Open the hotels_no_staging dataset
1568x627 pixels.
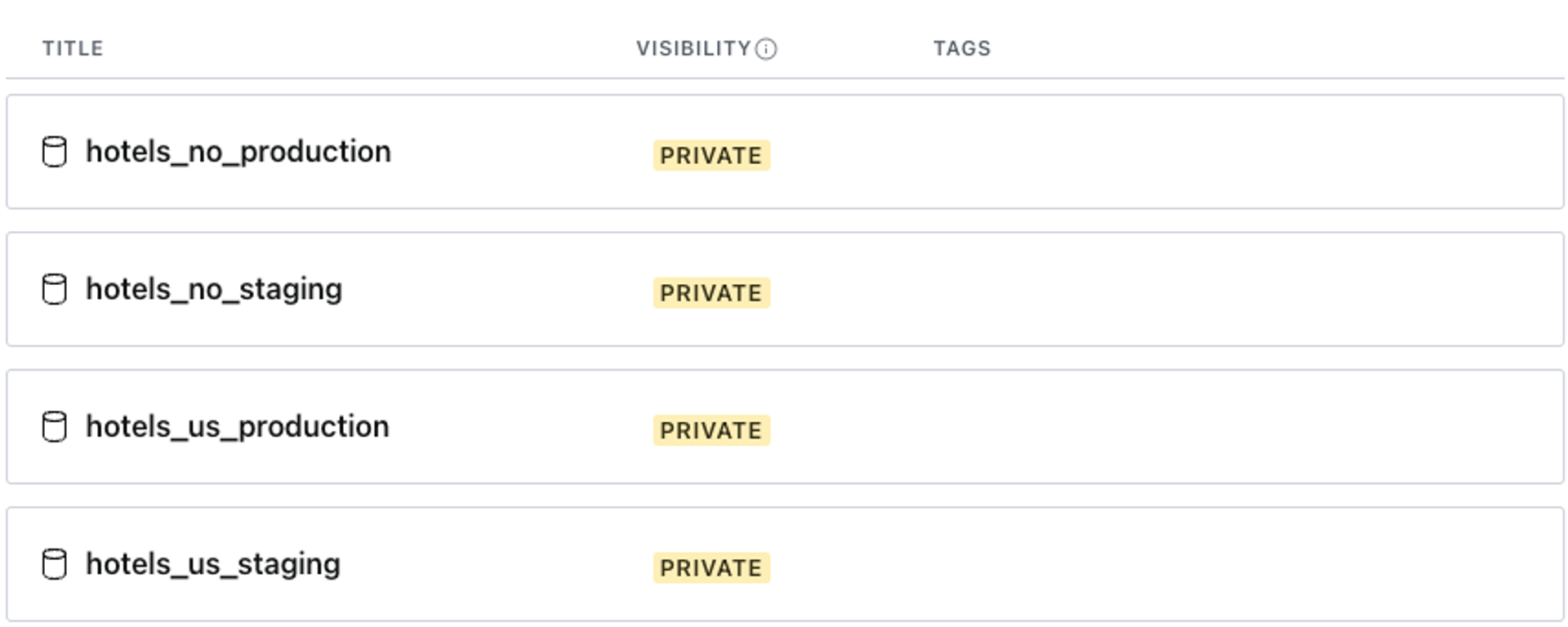214,289
